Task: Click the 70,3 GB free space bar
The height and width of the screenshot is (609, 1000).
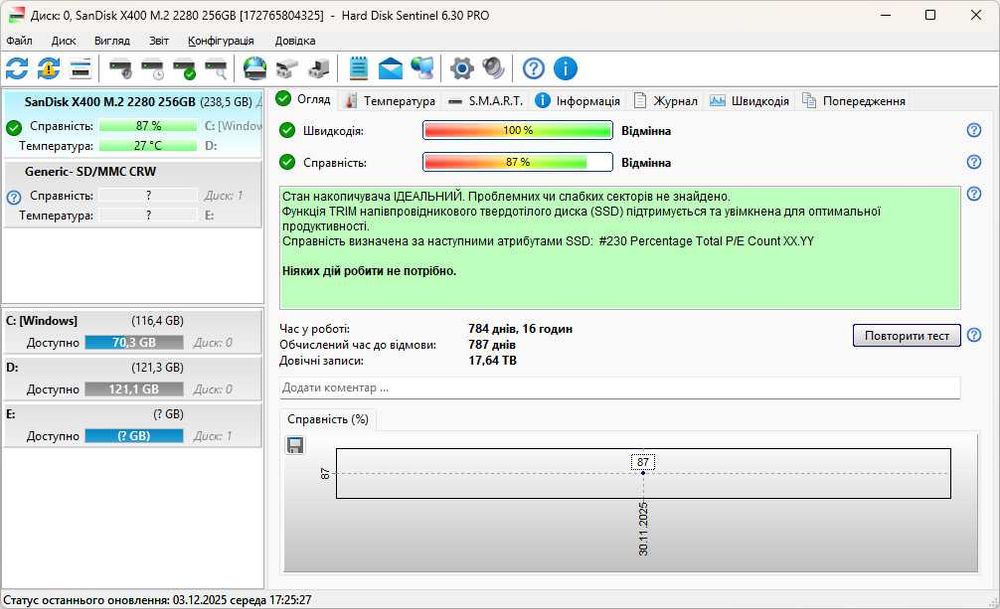Action: (134, 342)
